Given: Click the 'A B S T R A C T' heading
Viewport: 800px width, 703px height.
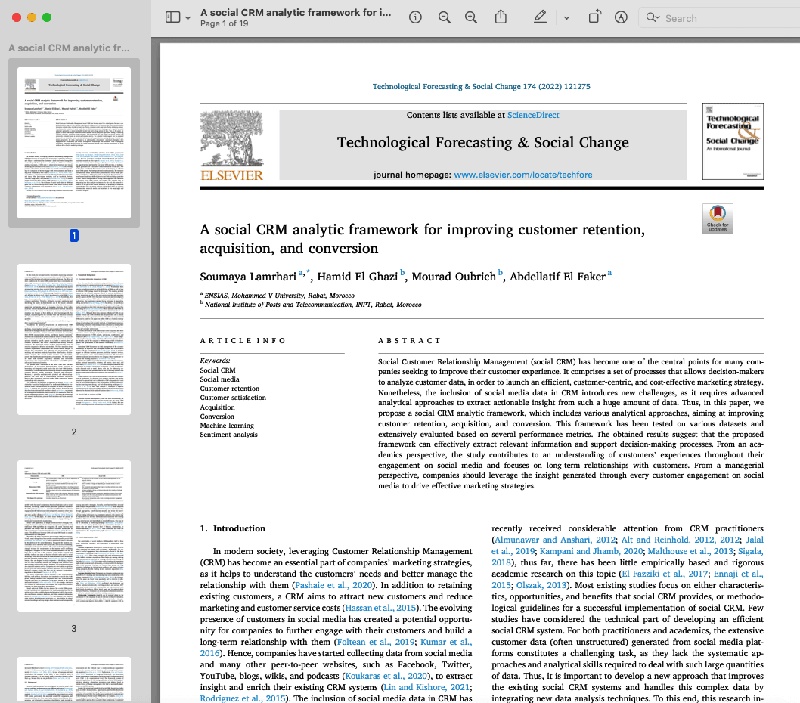Looking at the screenshot, I should 409,340.
